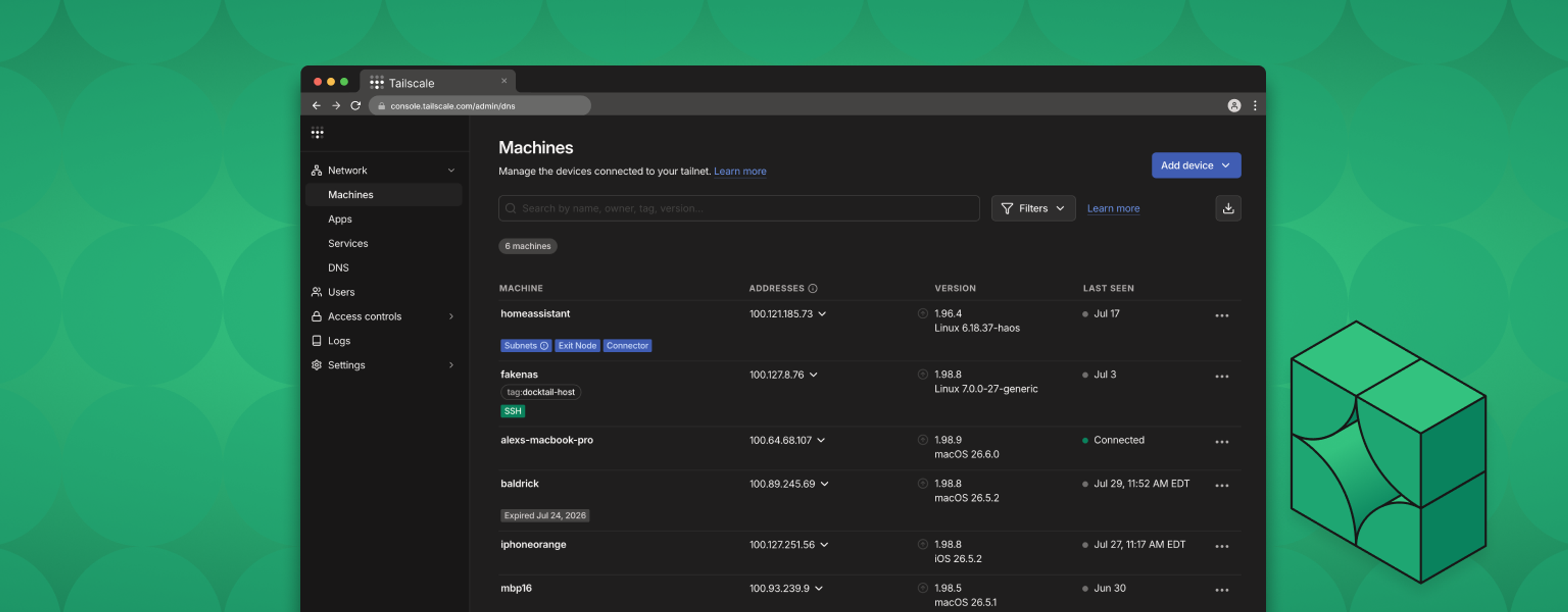The width and height of the screenshot is (1568, 612).
Task: Click the Last Seen column header
Action: point(1108,288)
